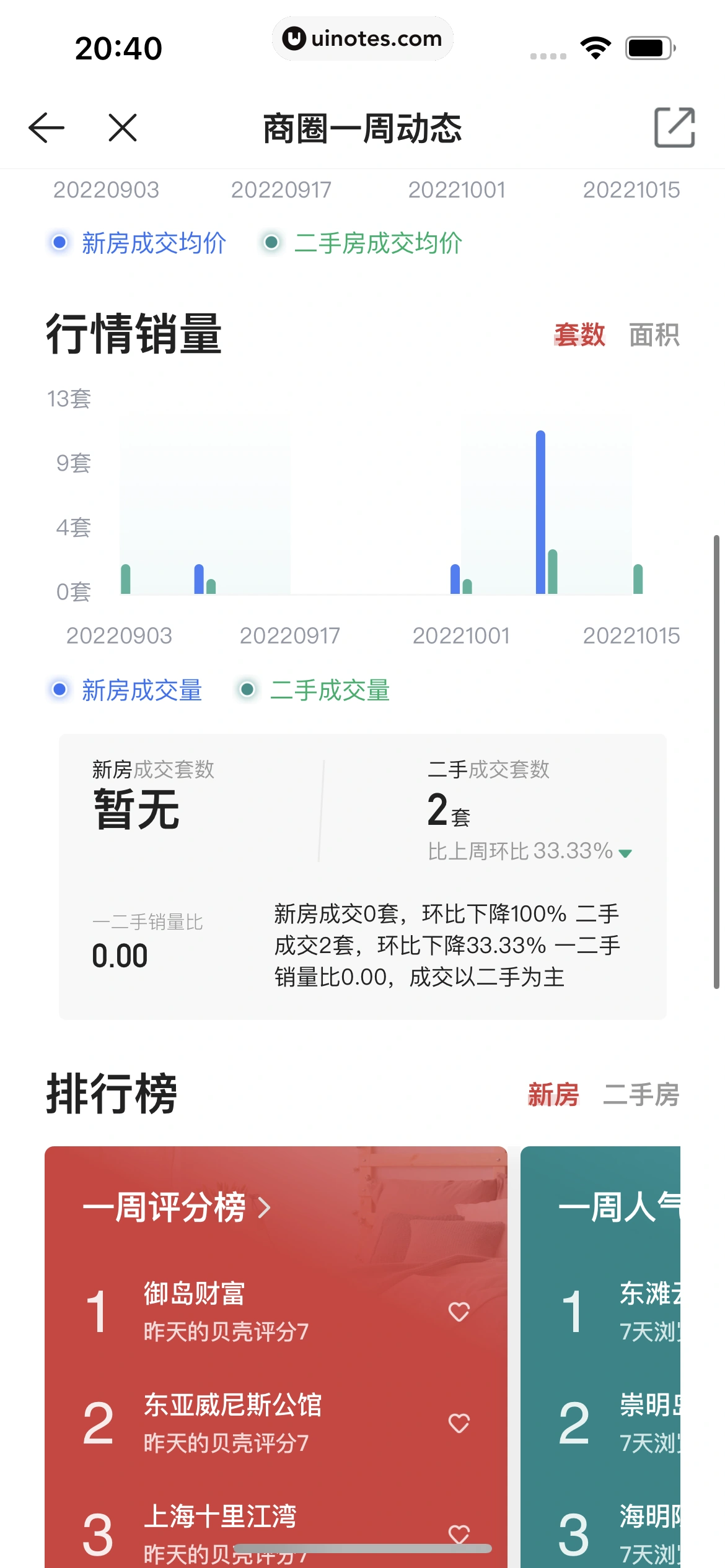Close the page with X icon
The height and width of the screenshot is (1568, 725).
coord(123,128)
